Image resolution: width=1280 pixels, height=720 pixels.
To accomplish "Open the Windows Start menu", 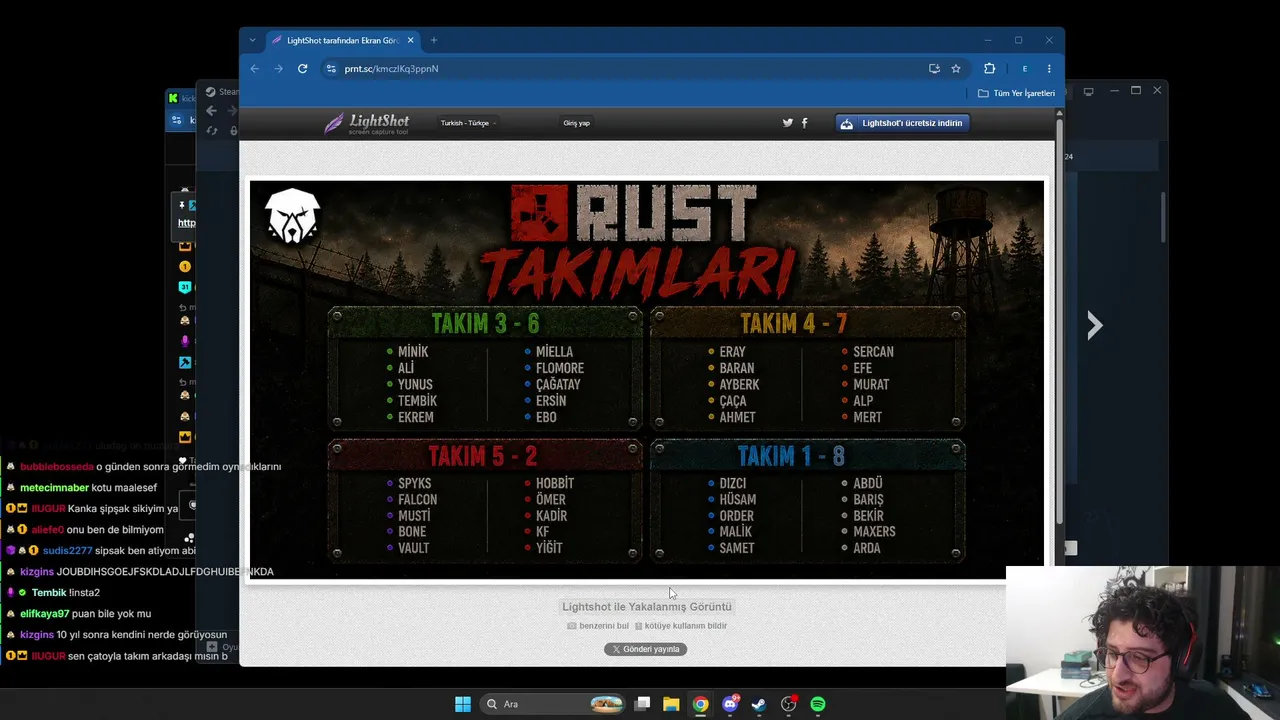I will click(x=463, y=704).
